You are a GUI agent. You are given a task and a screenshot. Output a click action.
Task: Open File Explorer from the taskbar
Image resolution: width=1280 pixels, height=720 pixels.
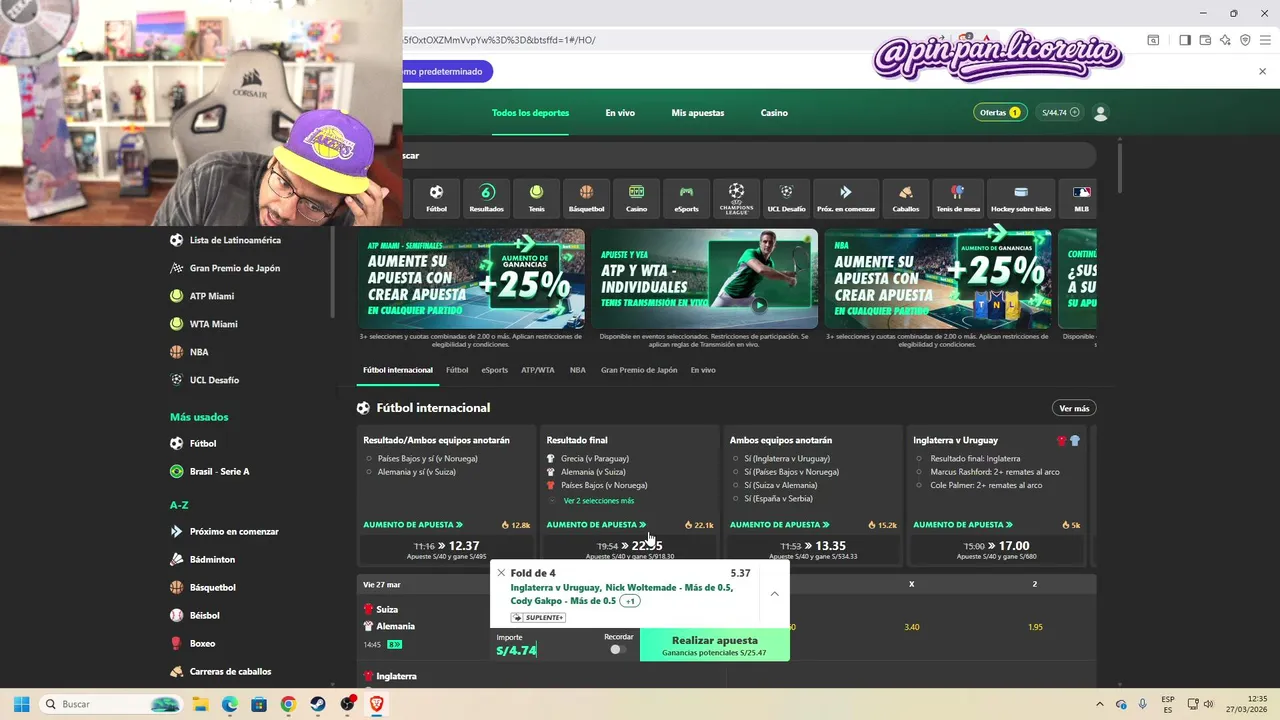click(x=199, y=704)
